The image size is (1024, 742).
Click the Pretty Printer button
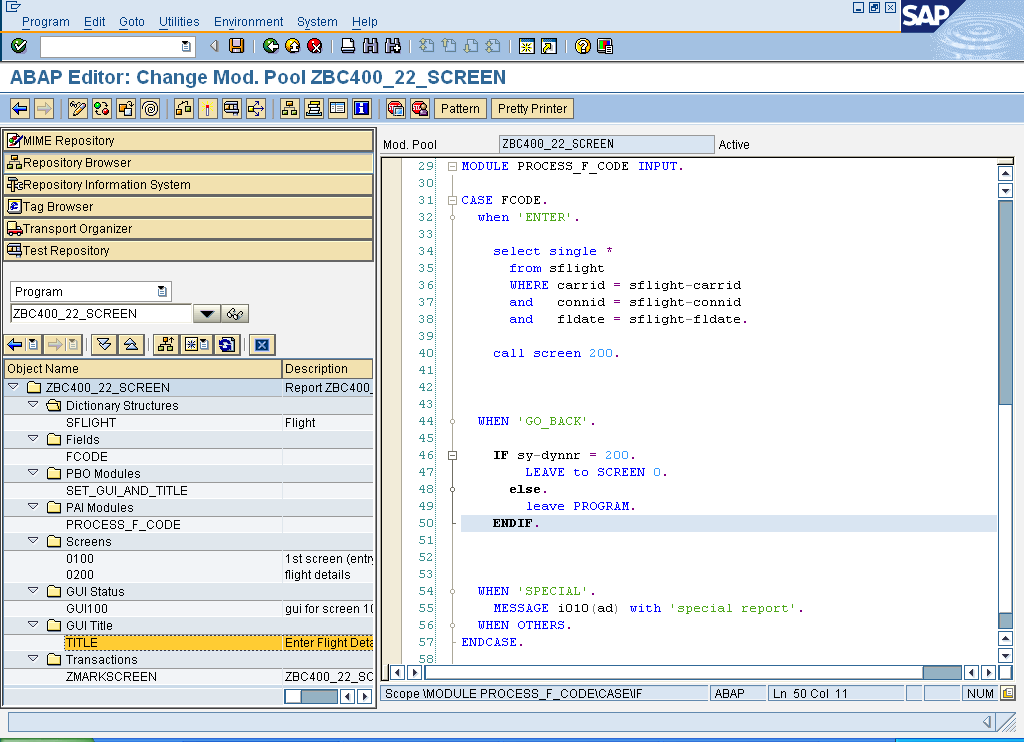pyautogui.click(x=532, y=108)
